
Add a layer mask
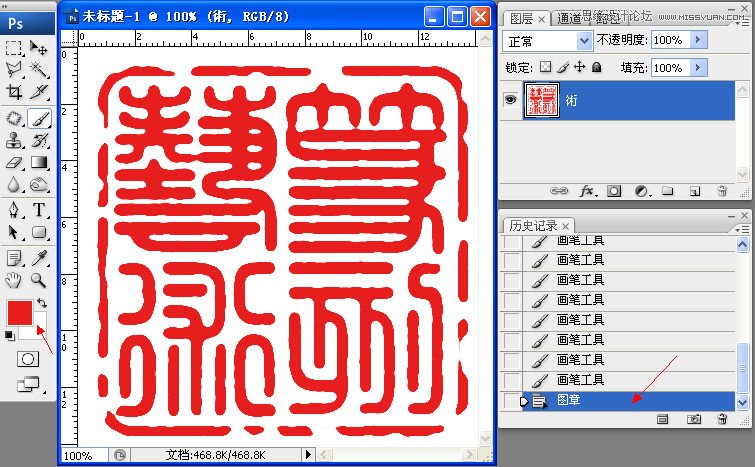[614, 192]
